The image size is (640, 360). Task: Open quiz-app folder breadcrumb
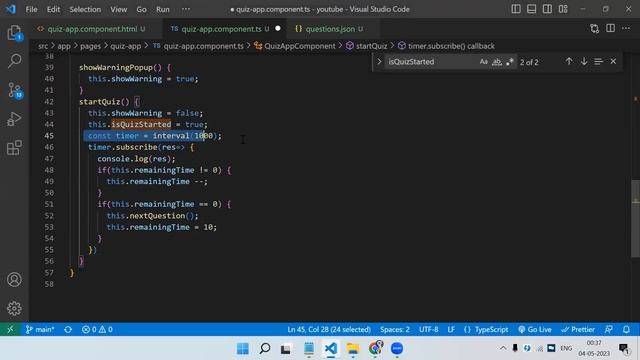point(126,46)
